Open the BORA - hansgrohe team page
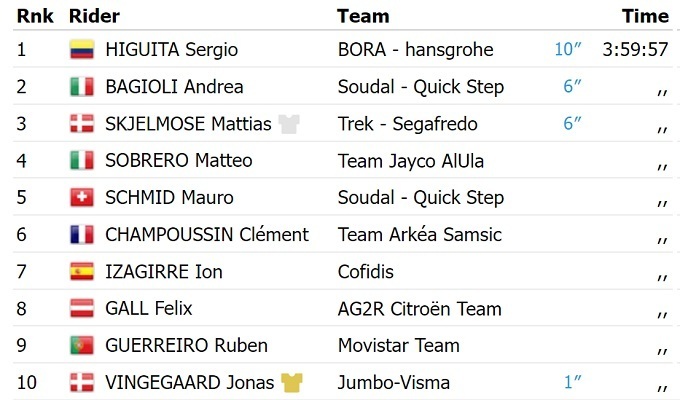 coord(415,50)
